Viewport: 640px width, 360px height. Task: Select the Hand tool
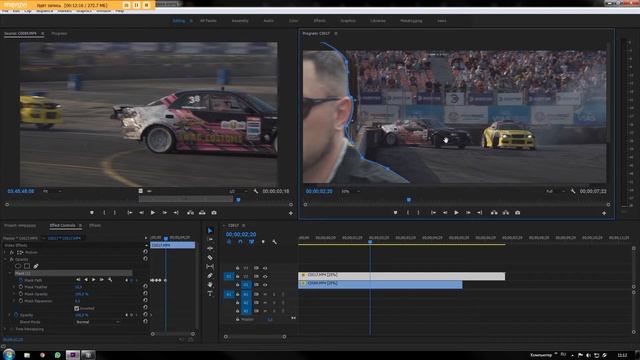click(210, 284)
